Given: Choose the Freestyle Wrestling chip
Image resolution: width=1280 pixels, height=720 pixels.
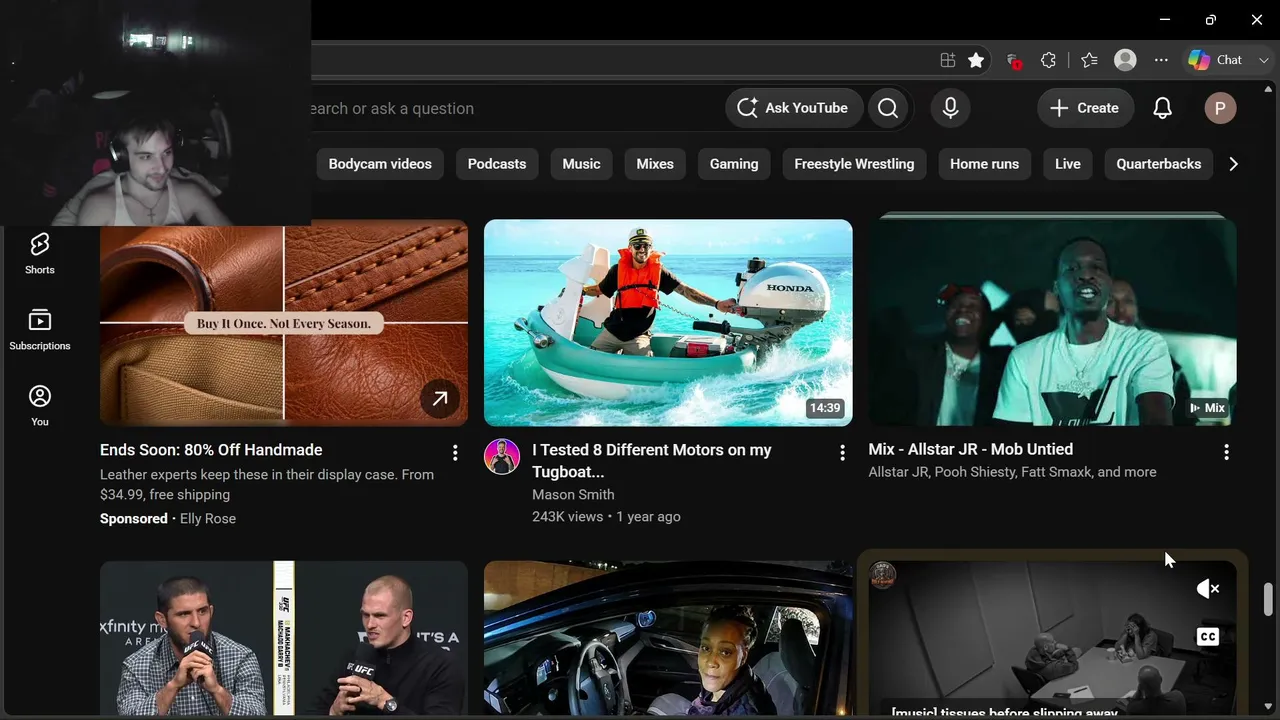Looking at the screenshot, I should coord(854,164).
